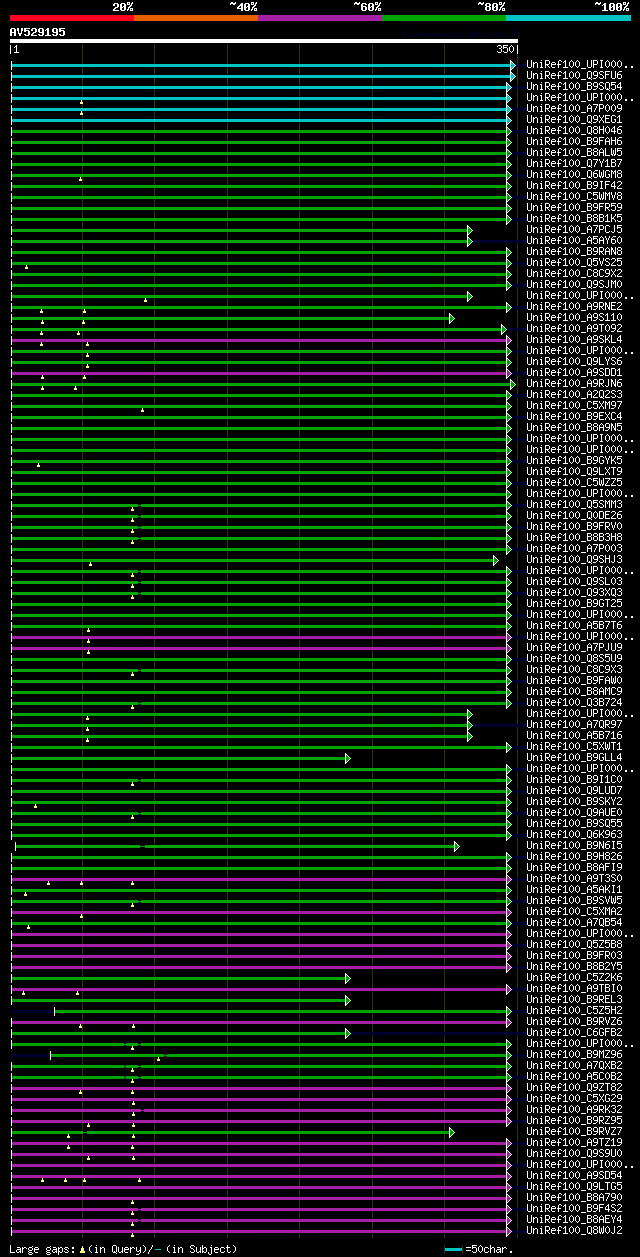Click the red ~20% identity legend segment
Screen dimensions: 640x1257
72,18
